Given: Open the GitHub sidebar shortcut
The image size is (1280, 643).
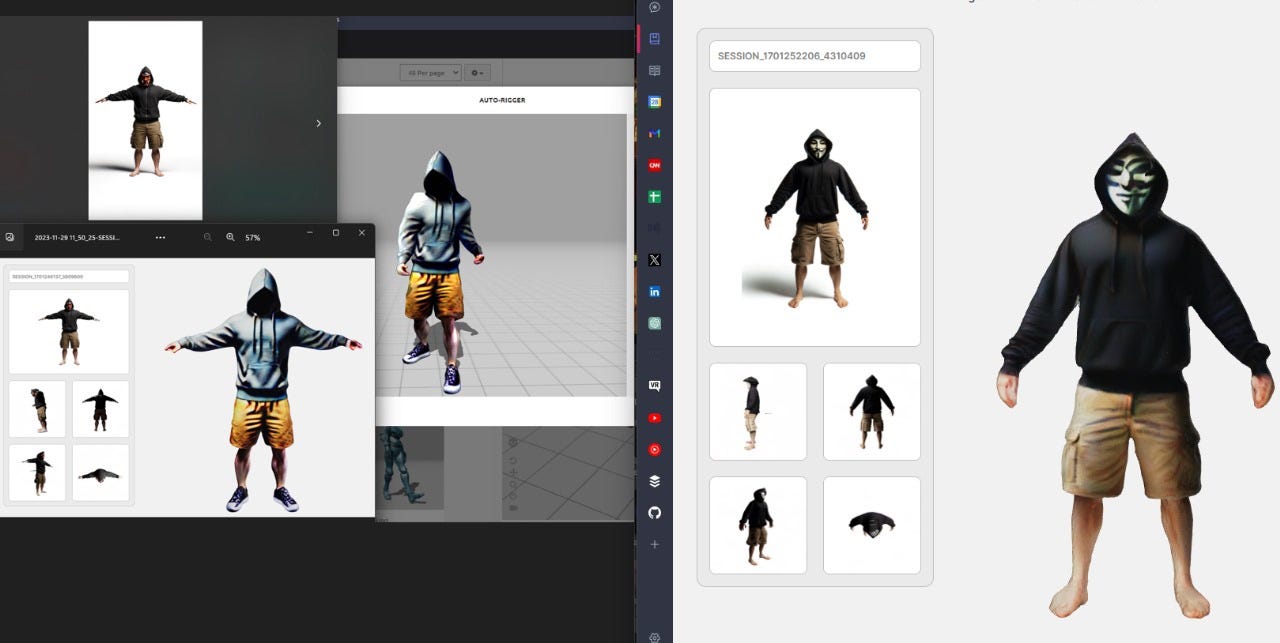Looking at the screenshot, I should click(x=655, y=513).
